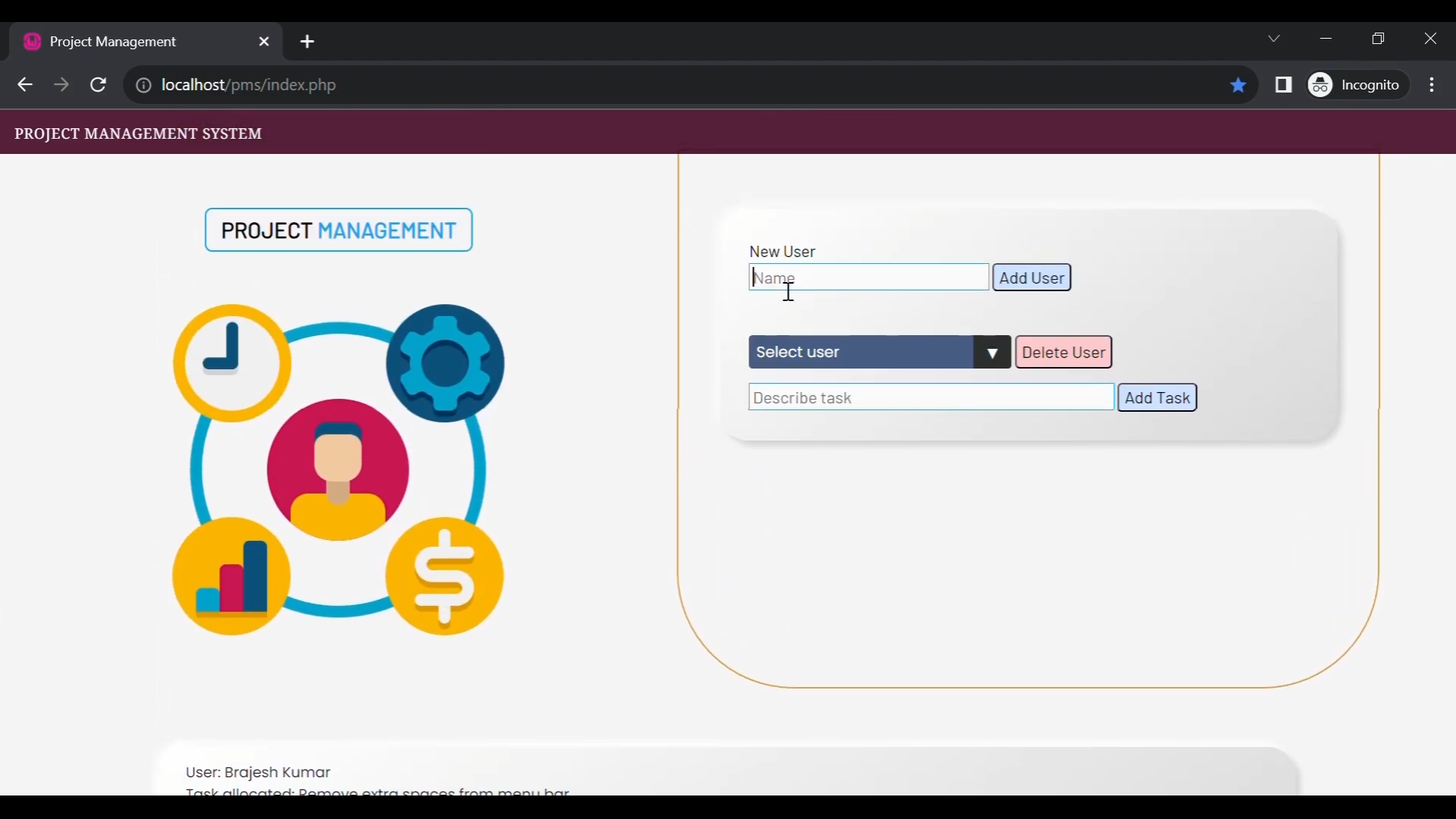Click the blue gear icon in illustration

click(x=446, y=364)
